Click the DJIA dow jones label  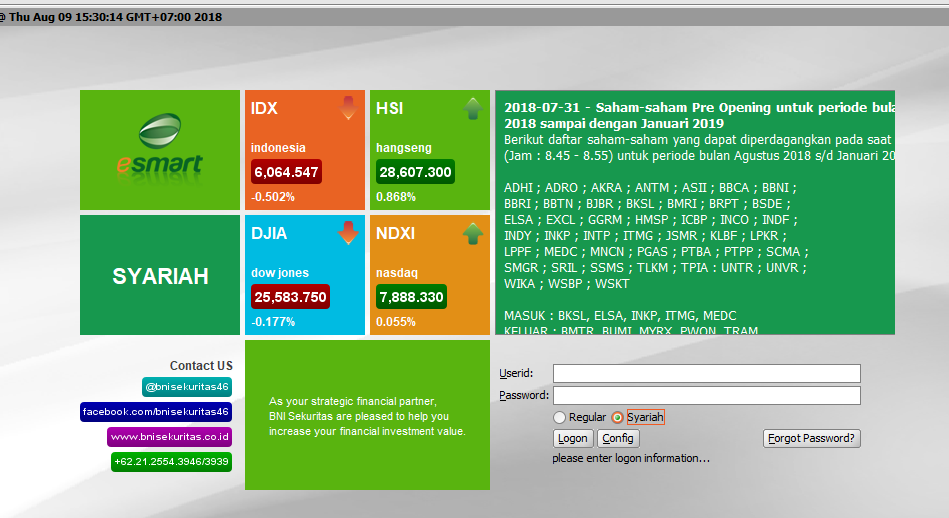(x=280, y=272)
